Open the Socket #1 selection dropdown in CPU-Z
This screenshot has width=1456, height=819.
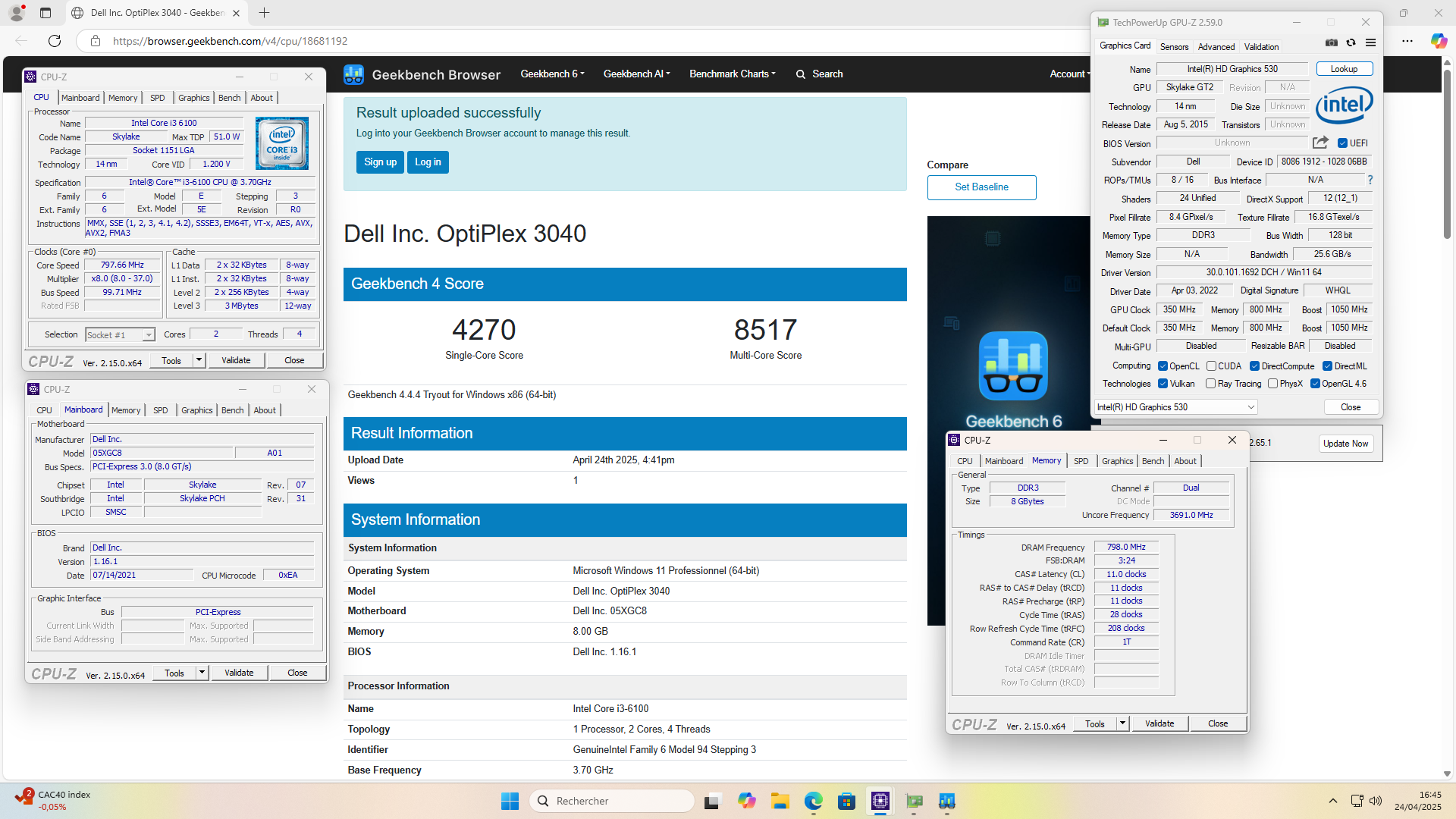click(x=120, y=334)
